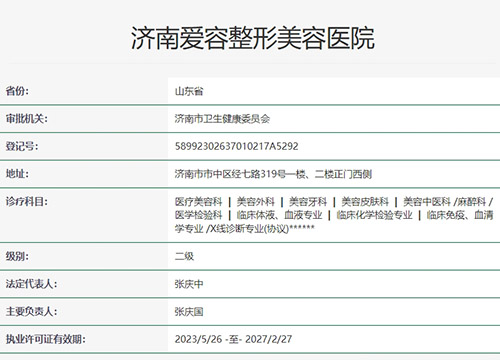Select the name 张庆中
This screenshot has height=360, width=500.
pos(189,284)
